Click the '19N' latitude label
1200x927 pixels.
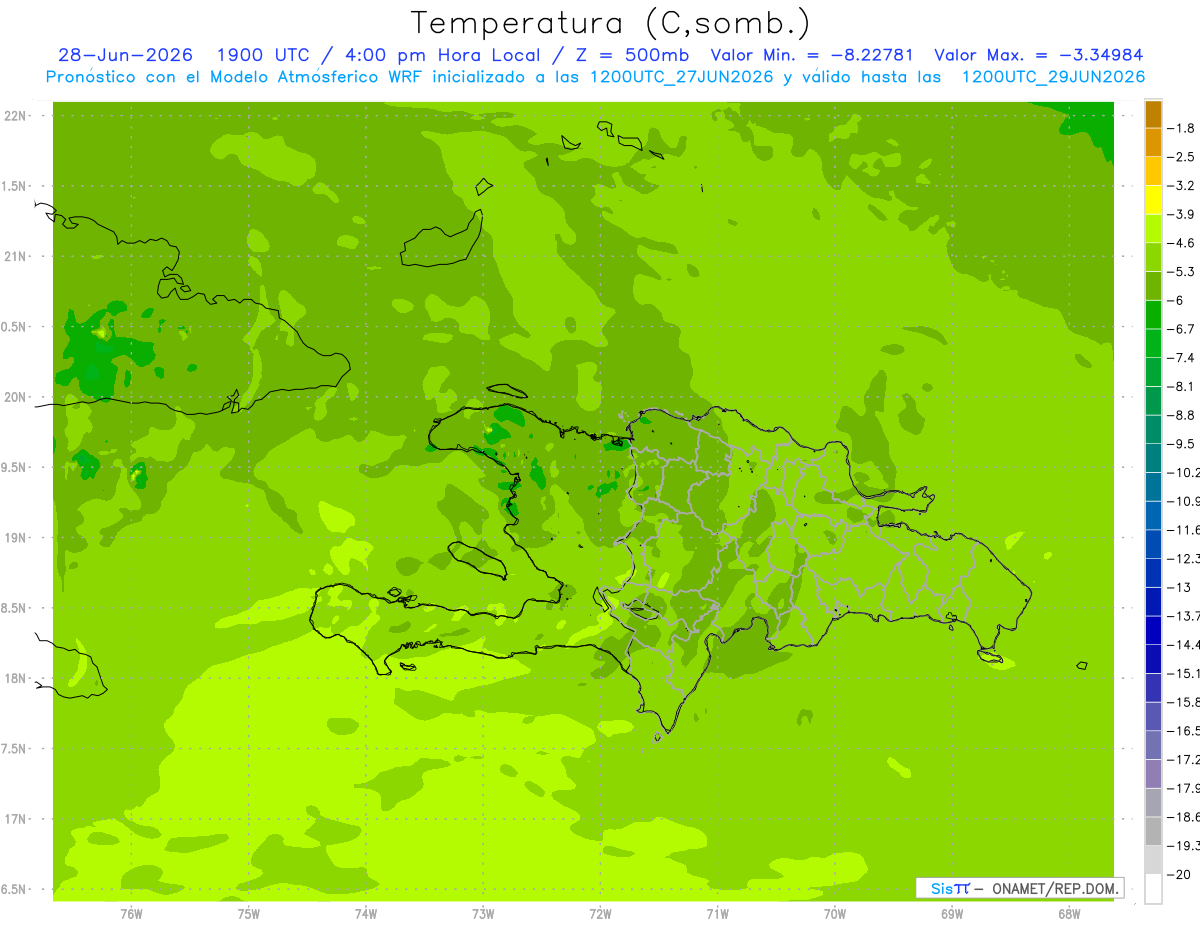tap(17, 538)
